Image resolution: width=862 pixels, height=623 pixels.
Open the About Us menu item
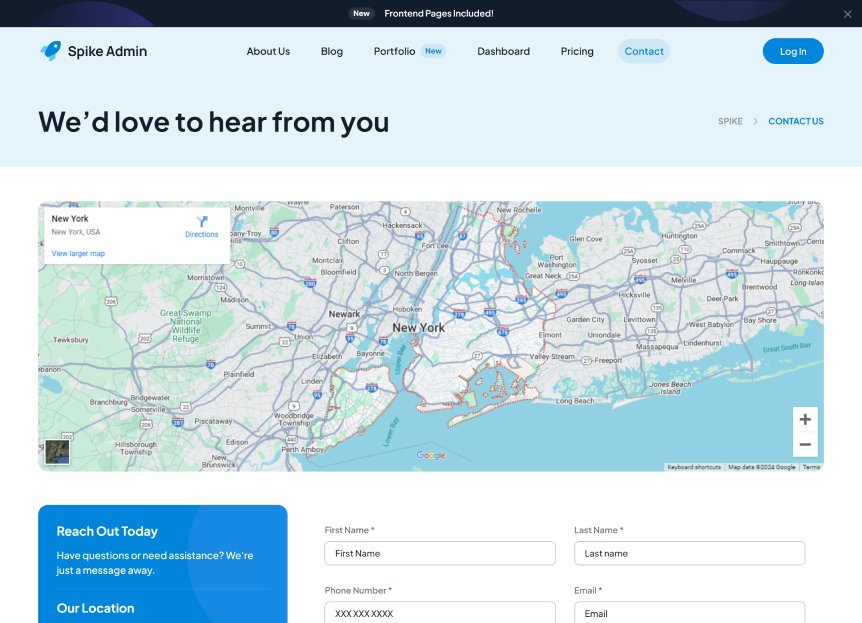click(x=268, y=51)
